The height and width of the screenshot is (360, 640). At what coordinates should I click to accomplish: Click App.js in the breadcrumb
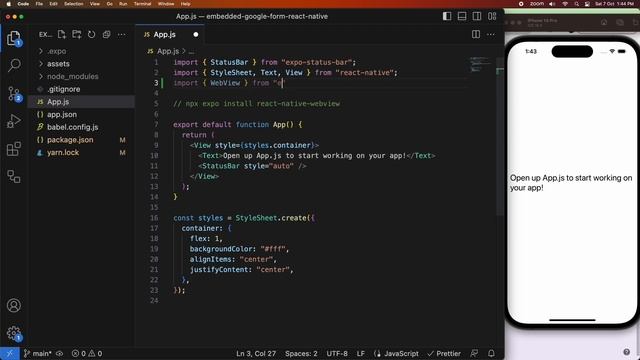[x=168, y=51]
